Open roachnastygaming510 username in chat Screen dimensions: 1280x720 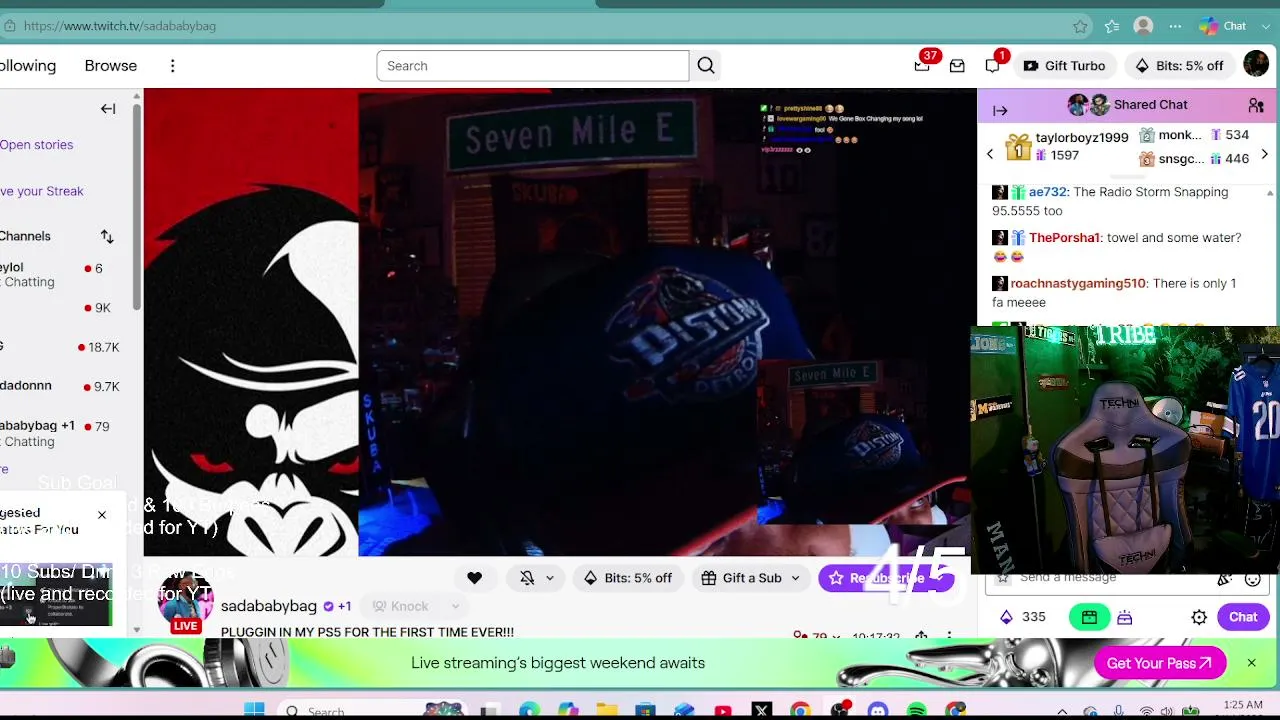tap(1078, 284)
